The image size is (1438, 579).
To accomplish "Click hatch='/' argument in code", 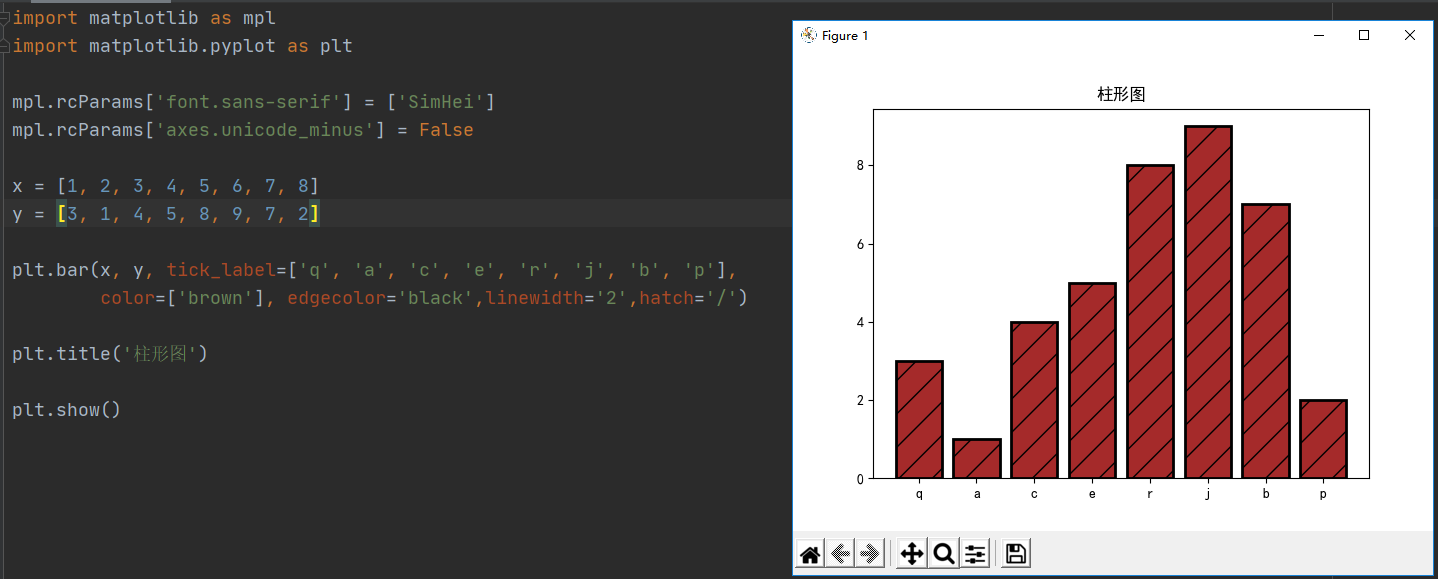I will pos(688,298).
